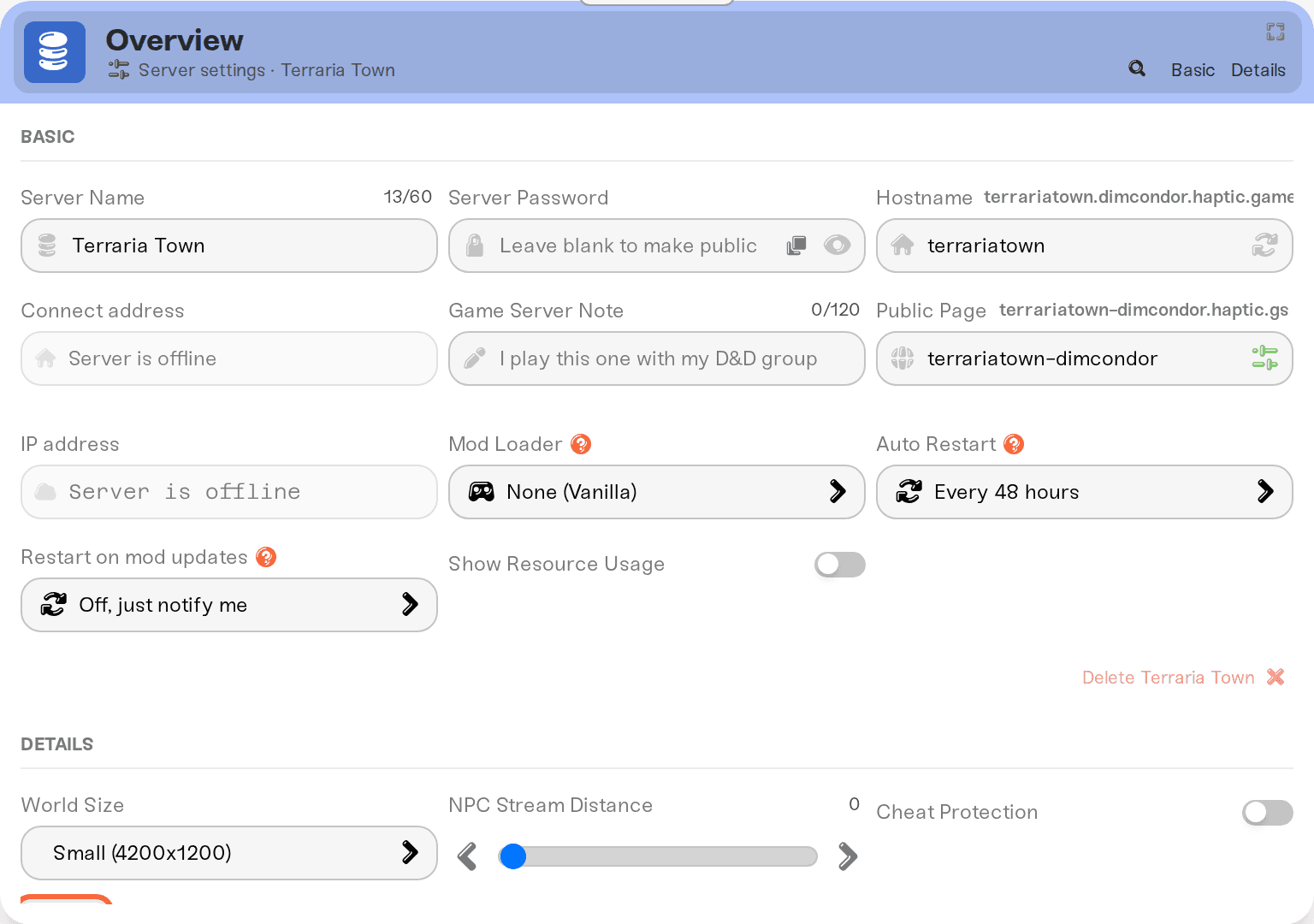Image resolution: width=1314 pixels, height=924 pixels.
Task: Click the server database icon in header
Action: coord(55,52)
